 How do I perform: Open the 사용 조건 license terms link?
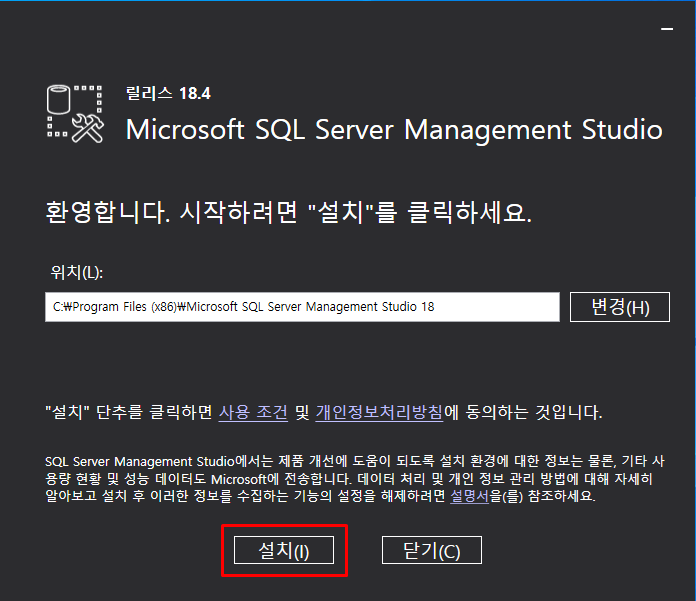253,412
